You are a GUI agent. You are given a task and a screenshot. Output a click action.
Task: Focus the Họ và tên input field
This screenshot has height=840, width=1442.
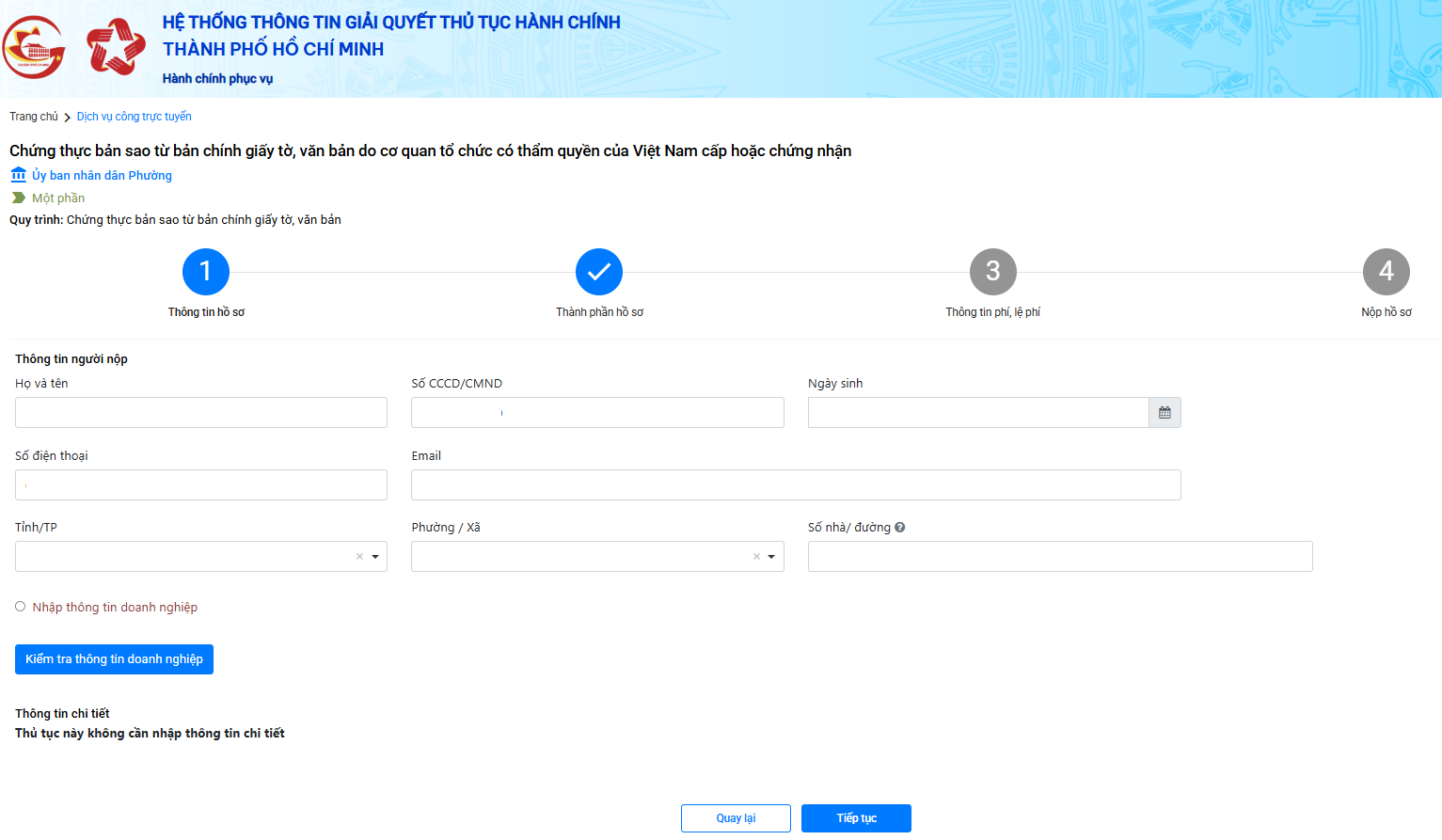coord(201,413)
